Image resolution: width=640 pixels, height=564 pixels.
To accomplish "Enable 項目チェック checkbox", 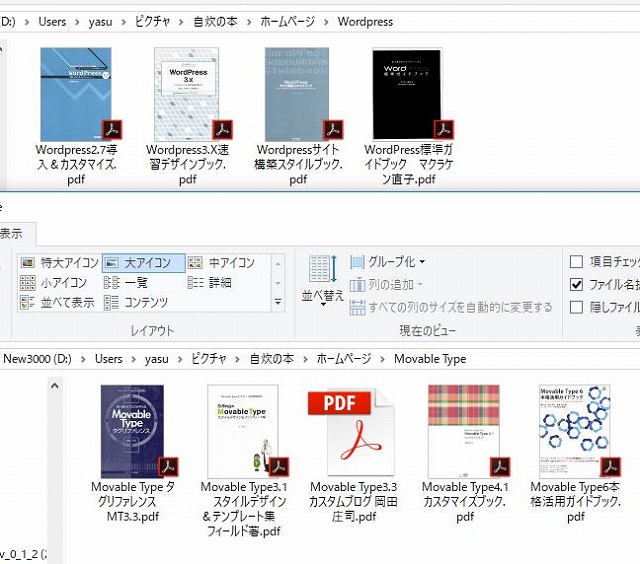I will click(x=576, y=262).
